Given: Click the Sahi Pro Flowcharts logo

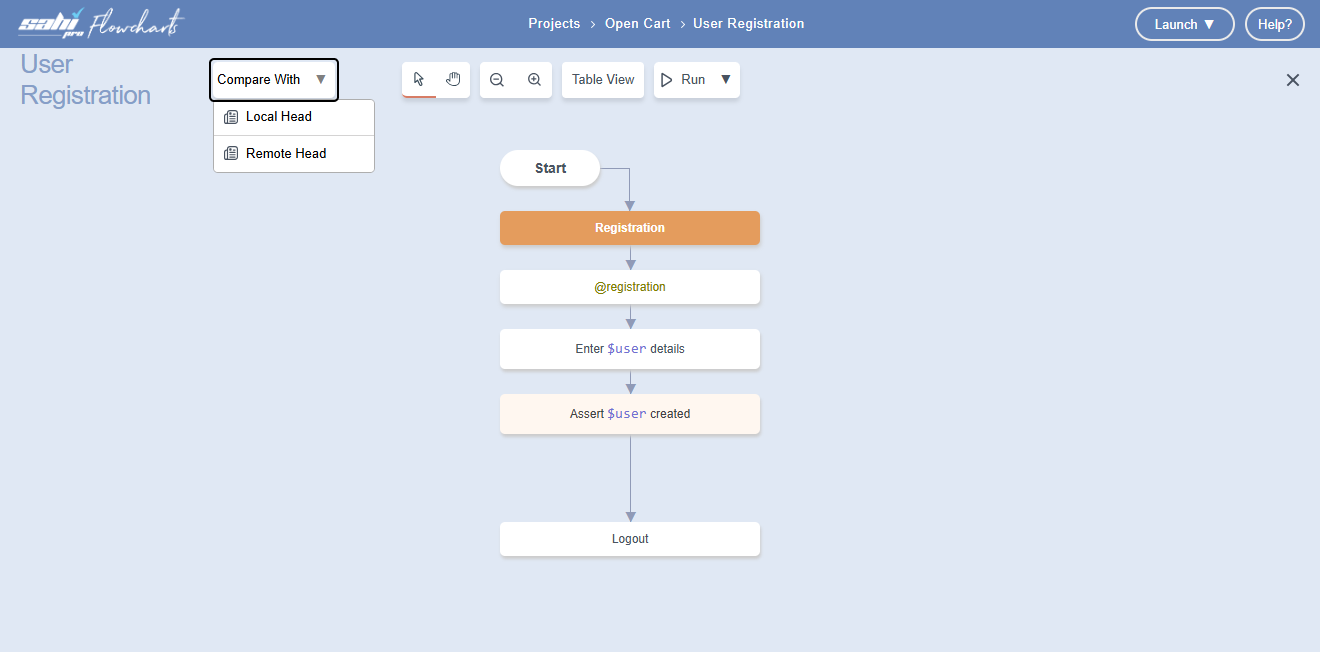Looking at the screenshot, I should click(101, 24).
